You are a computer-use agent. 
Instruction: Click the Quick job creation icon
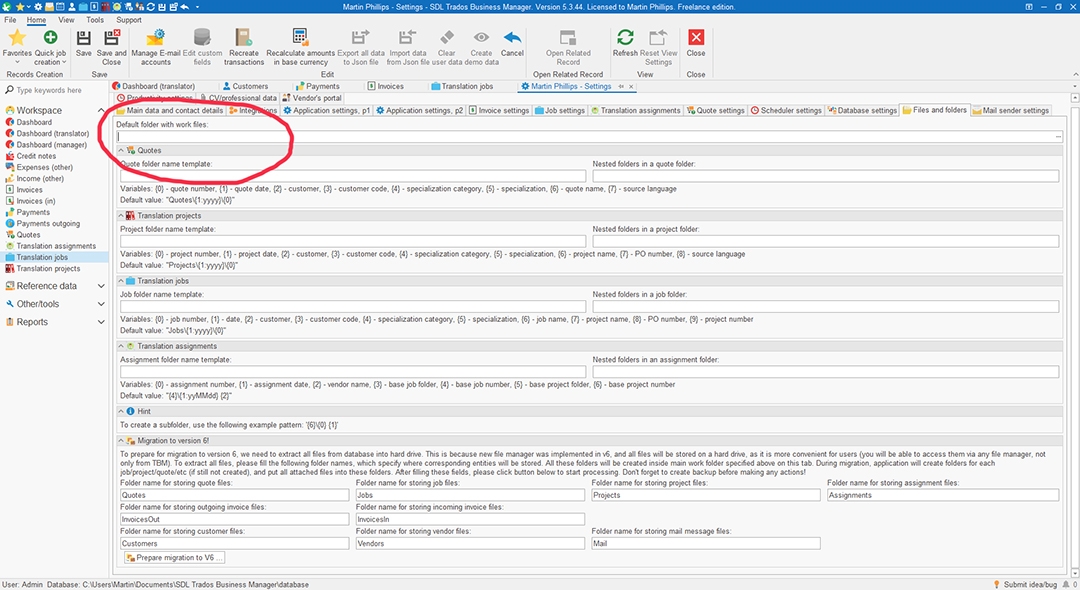click(x=50, y=37)
